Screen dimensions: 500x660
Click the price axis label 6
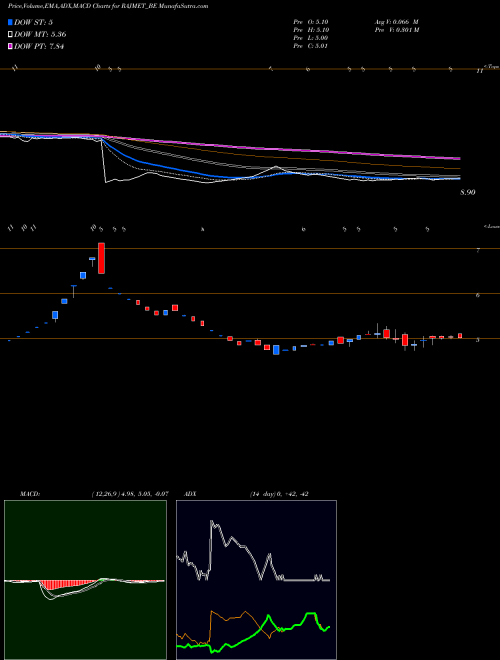(478, 295)
